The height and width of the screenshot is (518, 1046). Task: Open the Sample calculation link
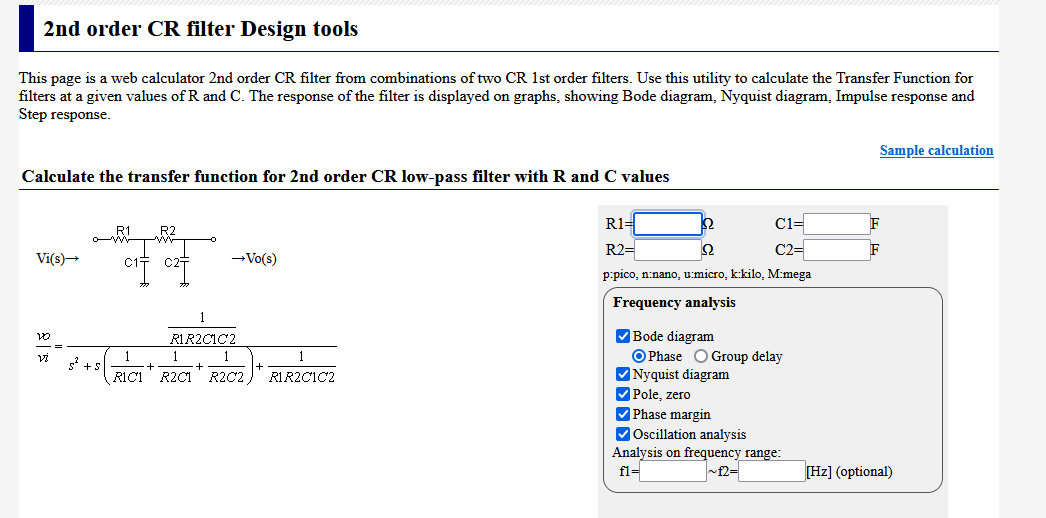click(937, 151)
